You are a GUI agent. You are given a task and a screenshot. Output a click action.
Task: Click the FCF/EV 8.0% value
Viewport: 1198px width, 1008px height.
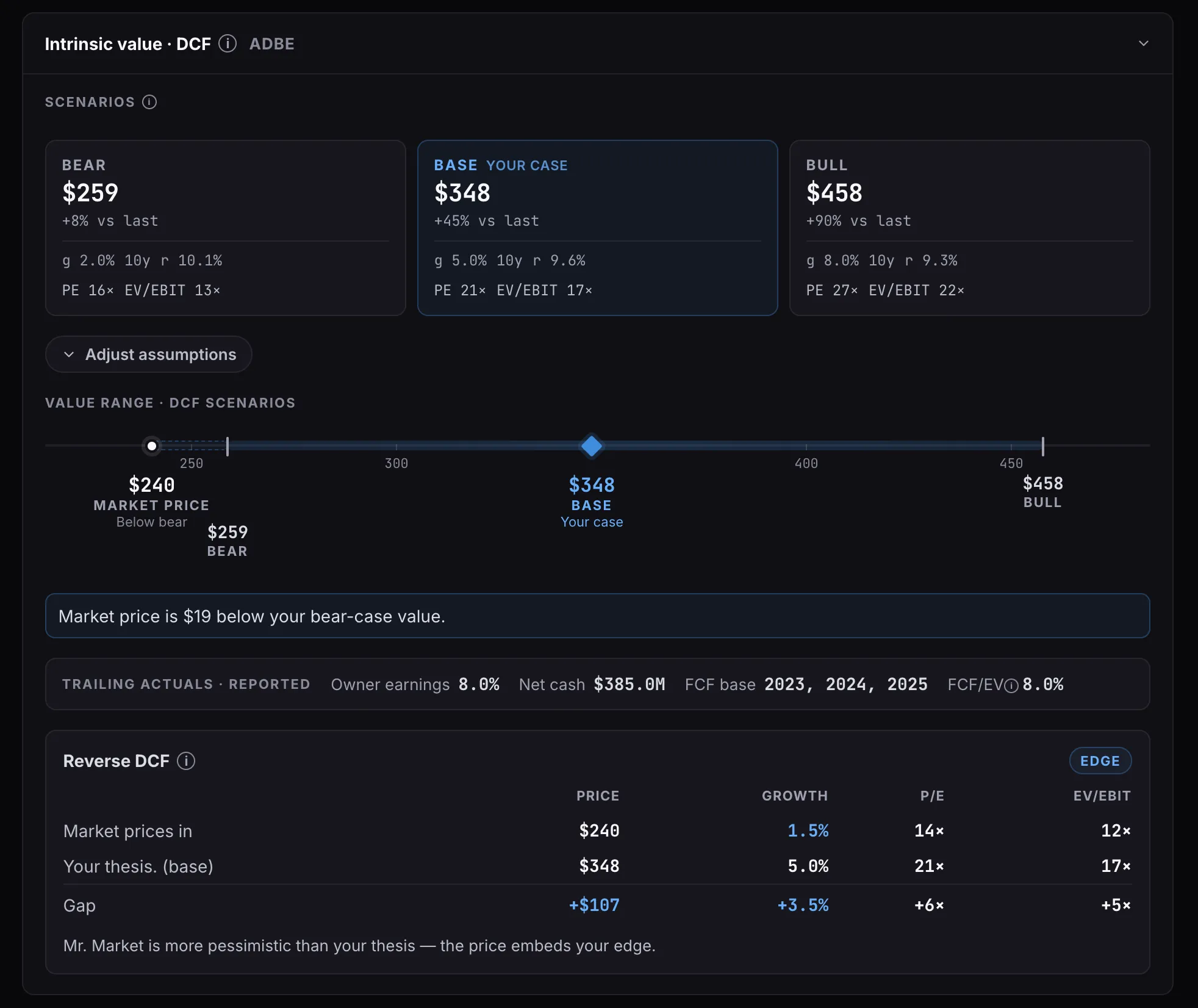pyautogui.click(x=1043, y=684)
